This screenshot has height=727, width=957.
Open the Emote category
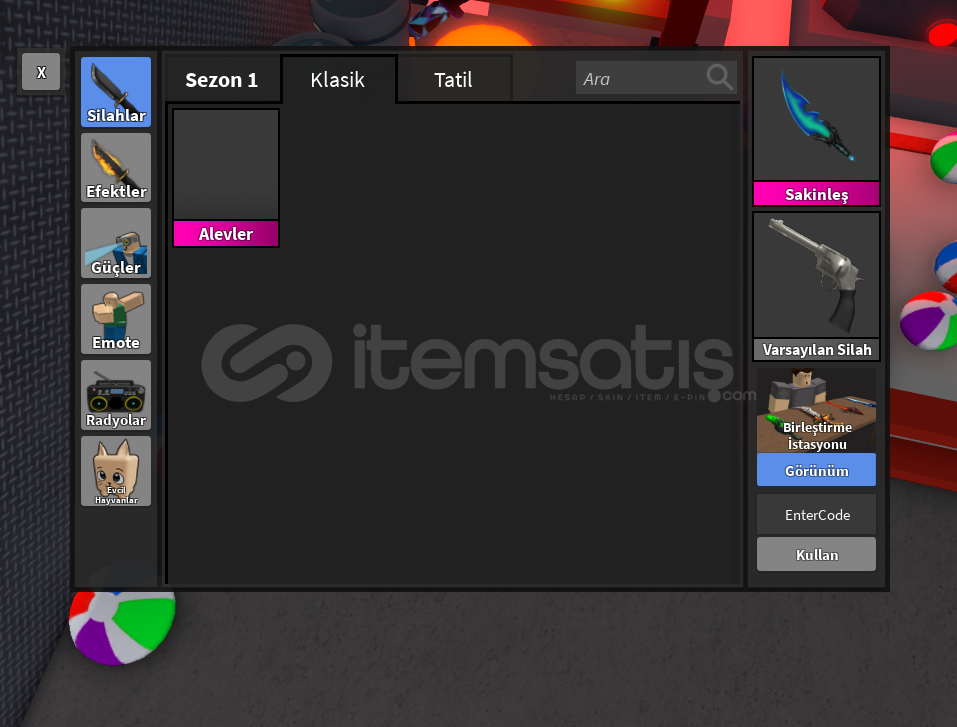(x=116, y=319)
